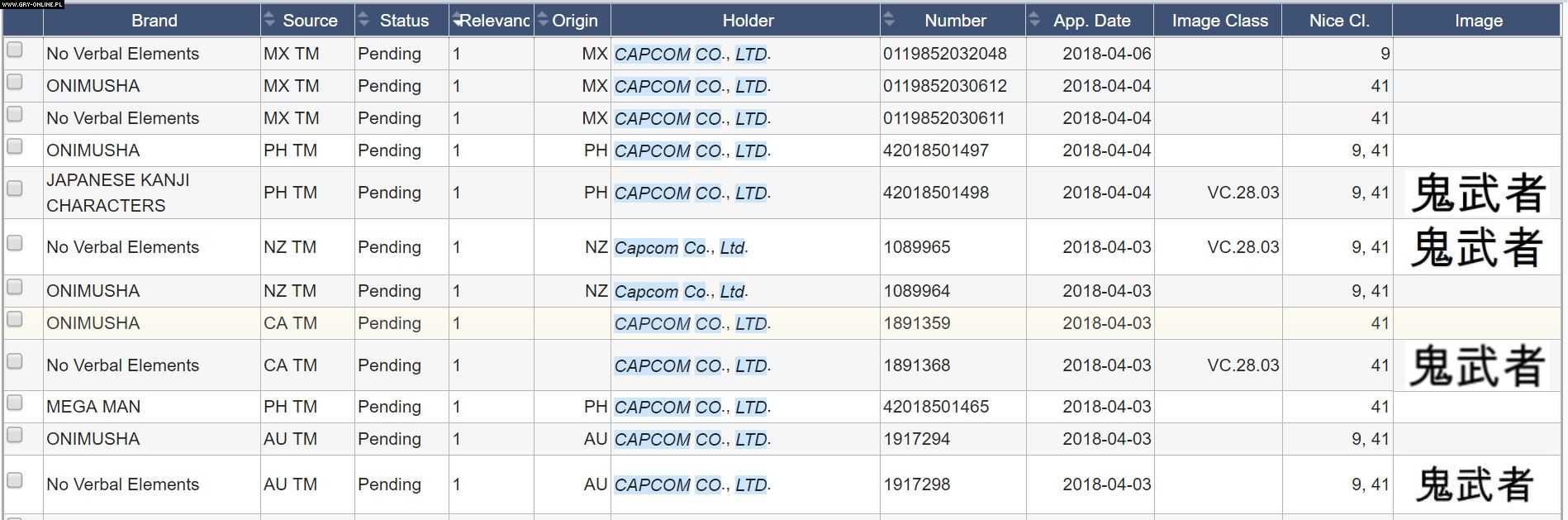The width and height of the screenshot is (1568, 520).
Task: Click the Holder column header
Action: pyautogui.click(x=748, y=21)
